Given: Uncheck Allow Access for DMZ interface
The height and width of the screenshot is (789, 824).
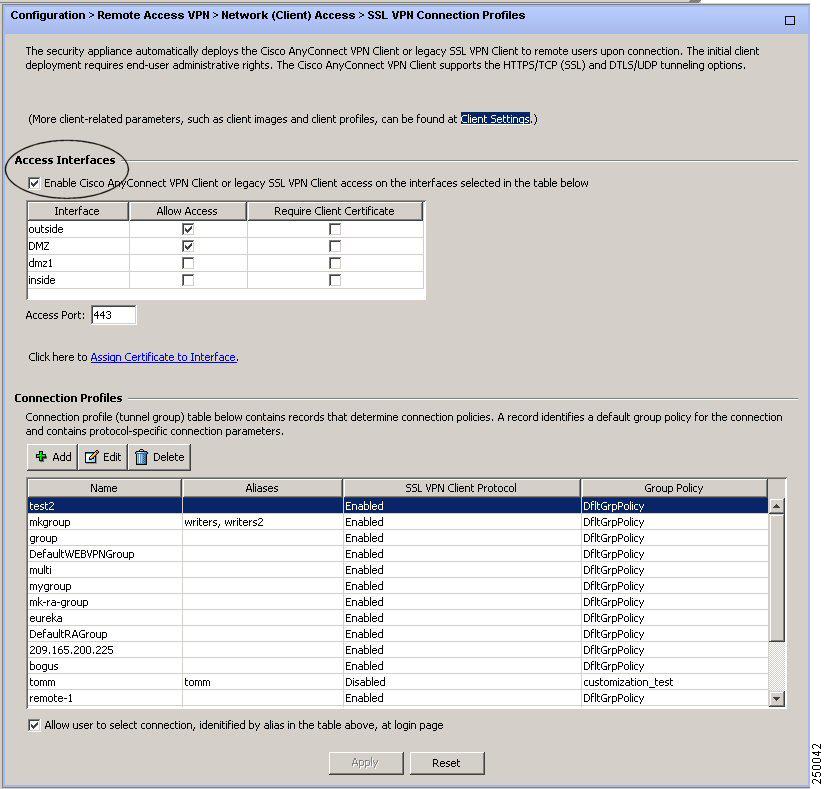Looking at the screenshot, I should tap(188, 246).
